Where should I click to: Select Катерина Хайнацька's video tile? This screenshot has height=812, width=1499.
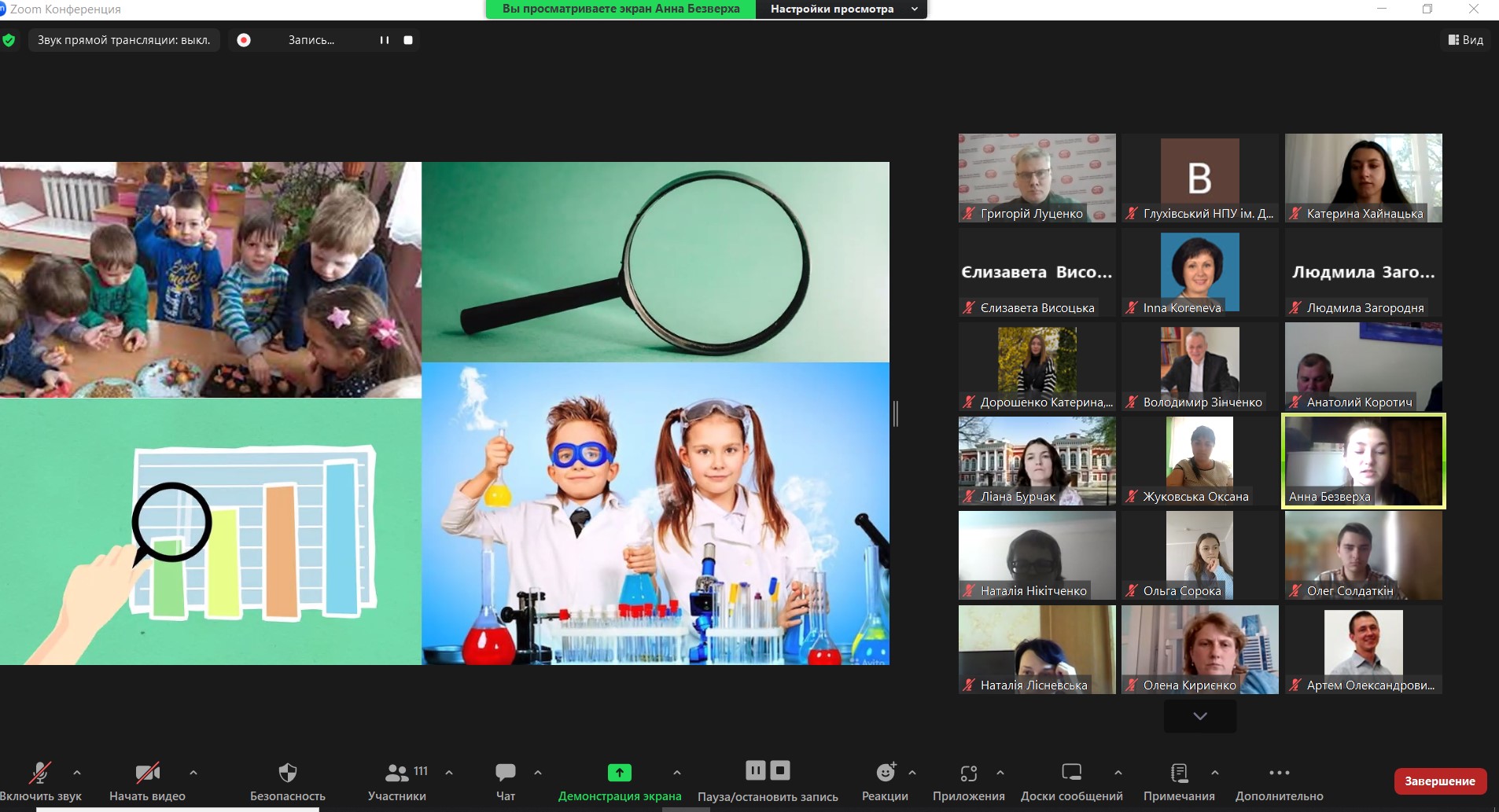1364,178
